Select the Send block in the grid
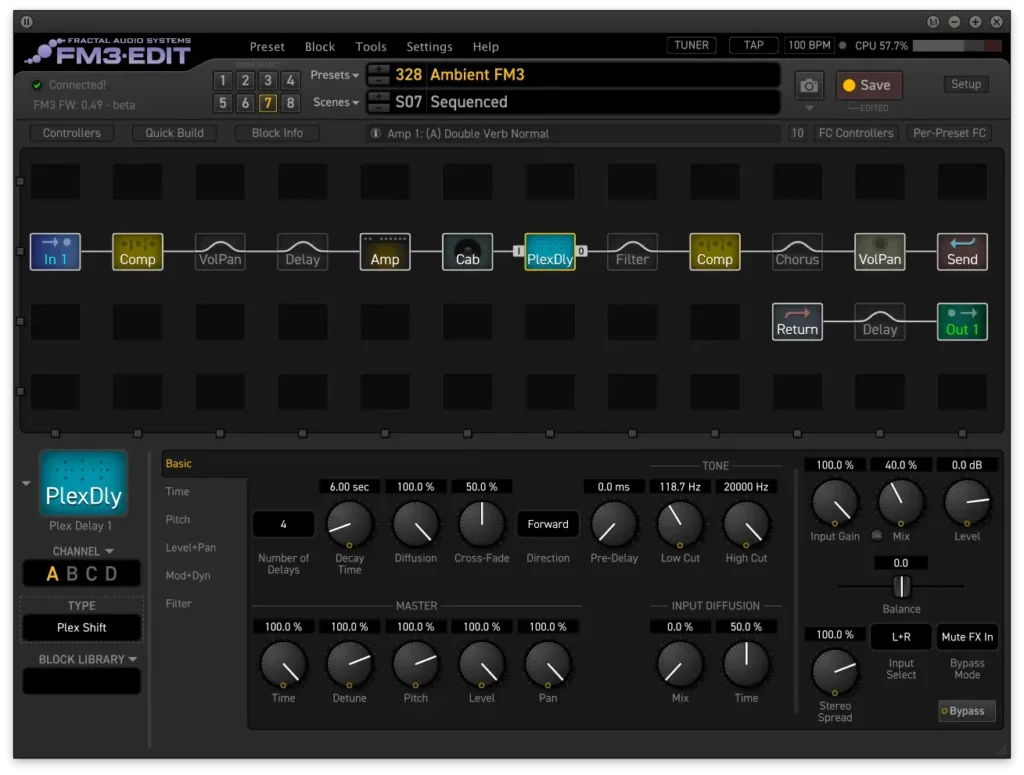Screen dimensions: 1024x775 (x=962, y=252)
